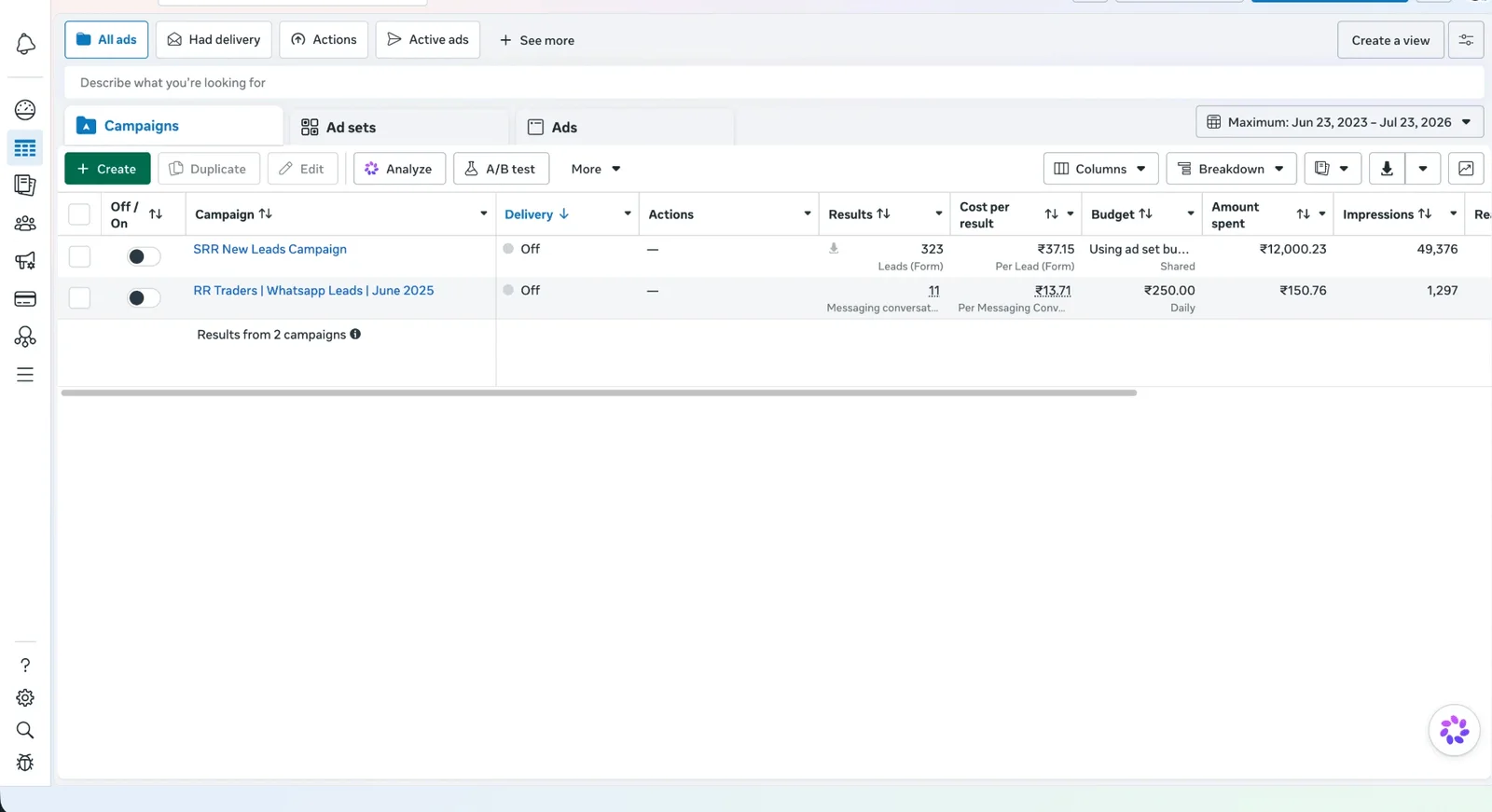Open the Breakdown dropdown
1492x812 pixels.
coord(1231,169)
